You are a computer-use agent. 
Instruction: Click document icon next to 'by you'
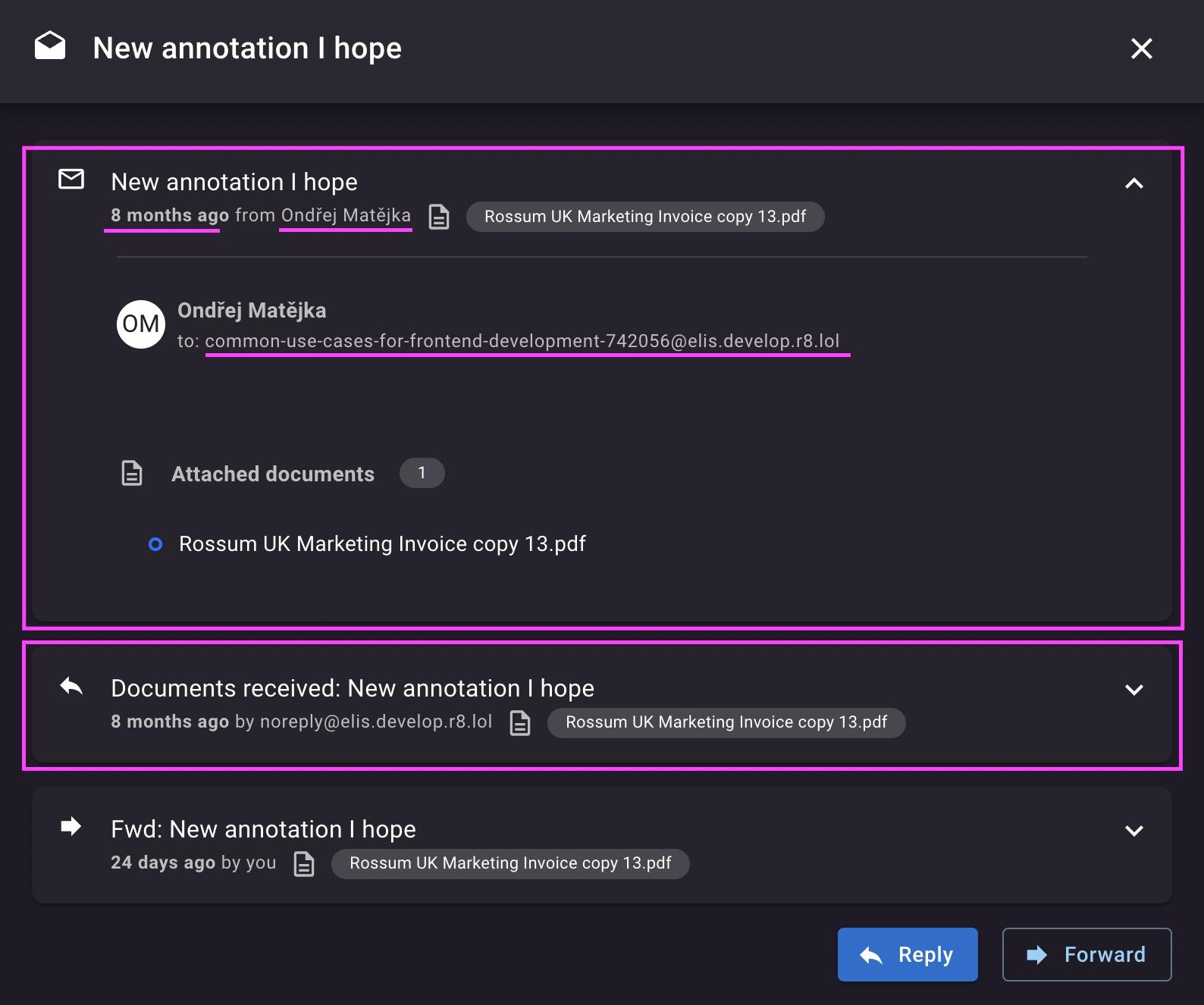[x=304, y=864]
